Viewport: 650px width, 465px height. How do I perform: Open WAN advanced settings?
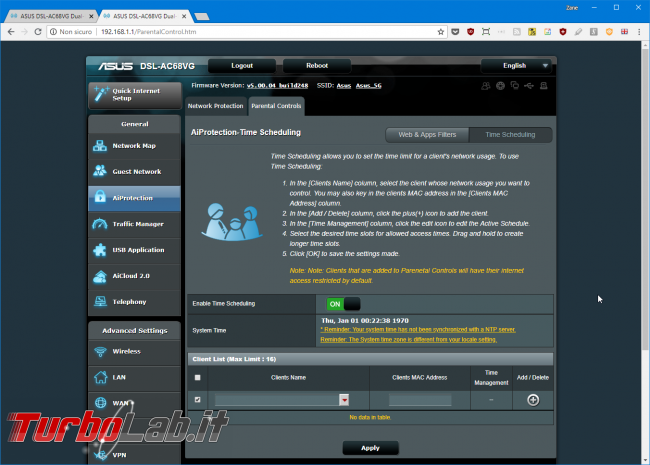[135, 403]
